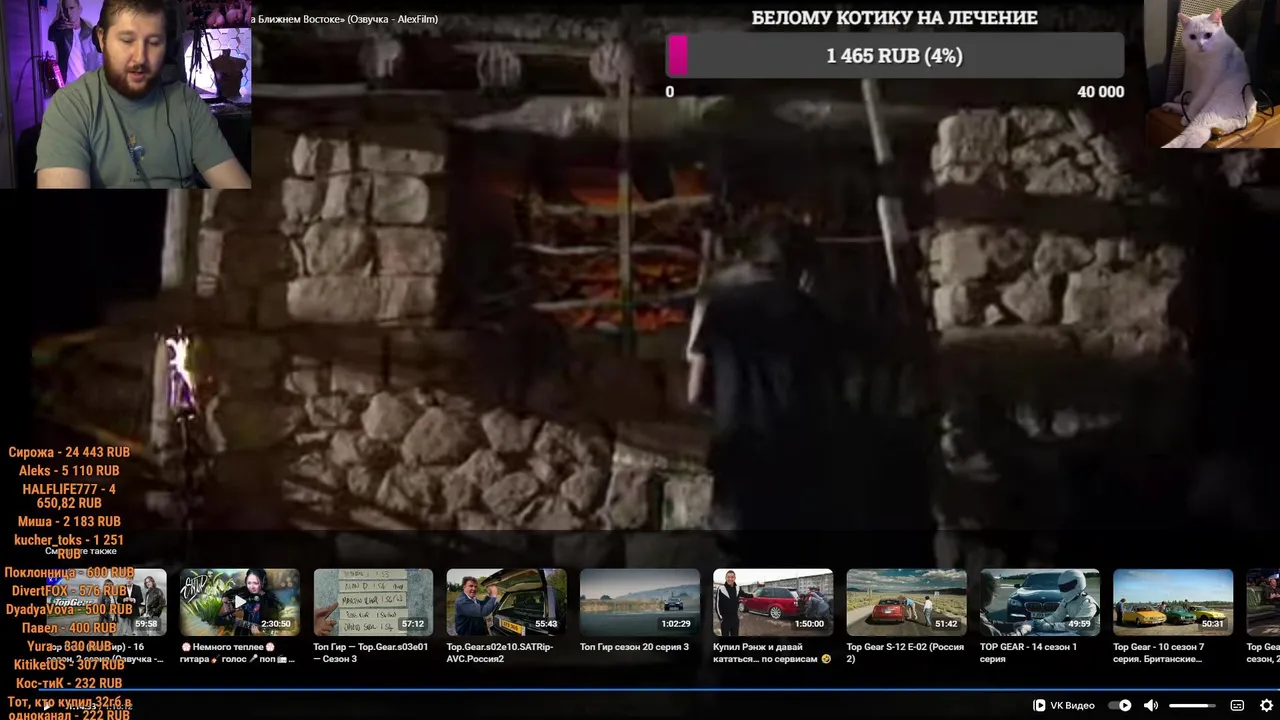The height and width of the screenshot is (720, 1280).
Task: Click the goal amount '40 000' label
Action: tap(1100, 92)
